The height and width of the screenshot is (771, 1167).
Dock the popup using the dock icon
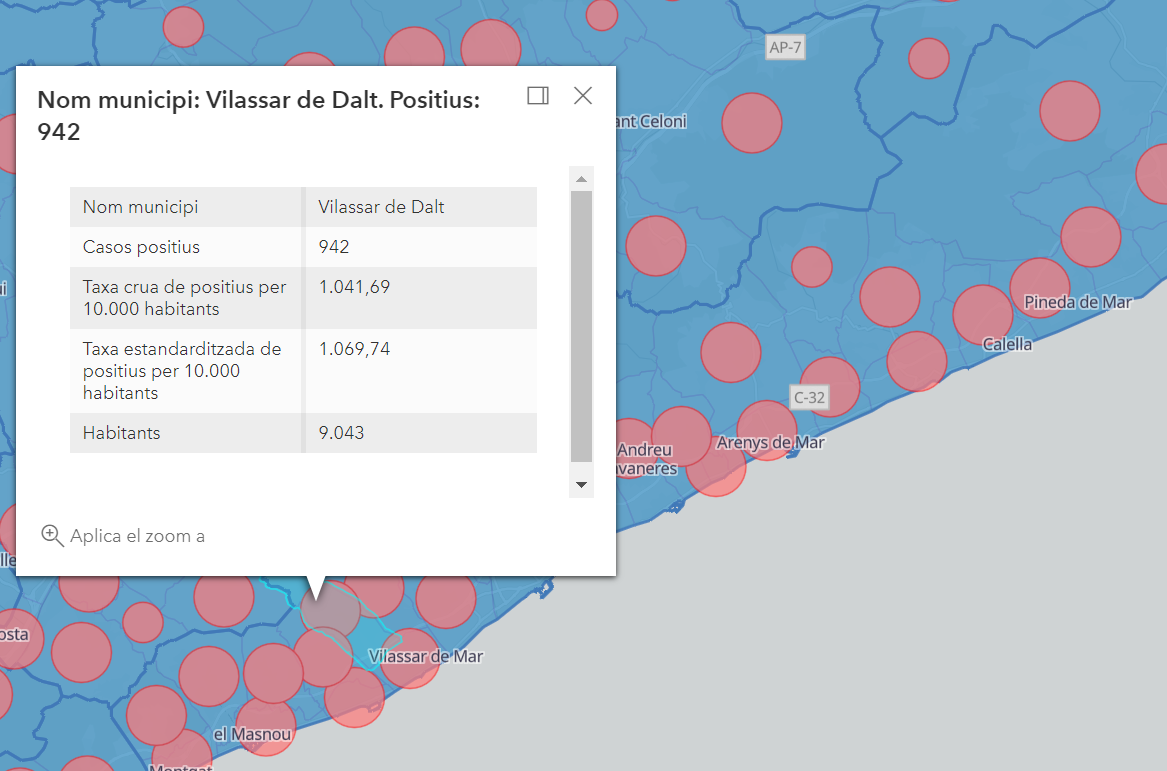coord(538,96)
